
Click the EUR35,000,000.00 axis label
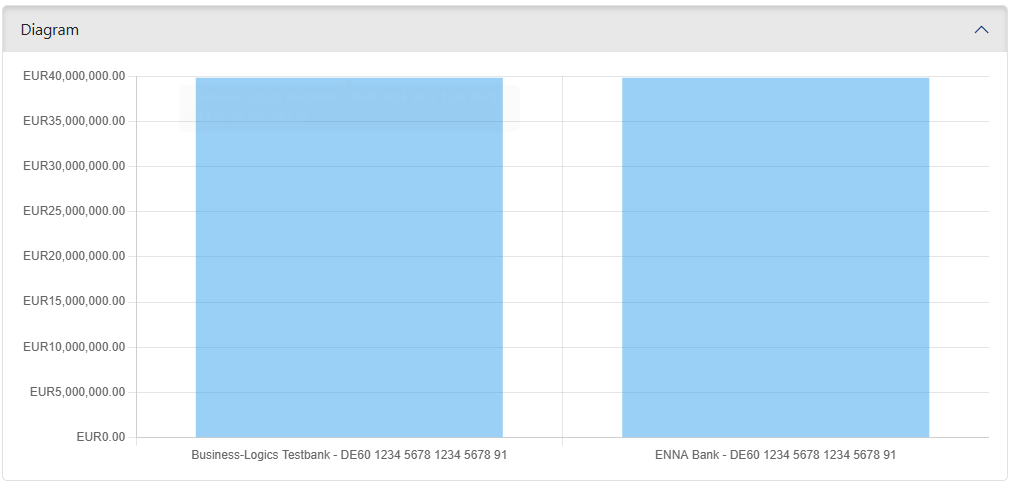74,121
